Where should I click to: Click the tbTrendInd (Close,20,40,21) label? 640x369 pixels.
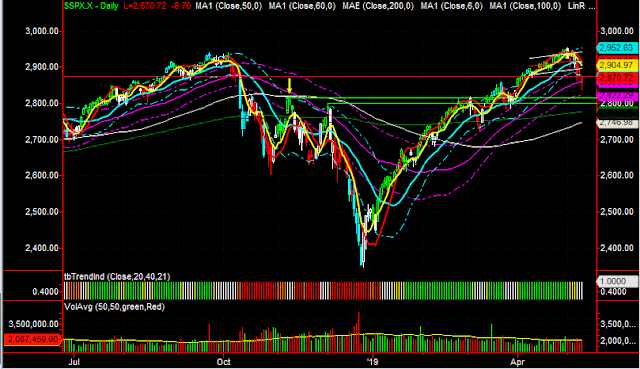(x=117, y=277)
